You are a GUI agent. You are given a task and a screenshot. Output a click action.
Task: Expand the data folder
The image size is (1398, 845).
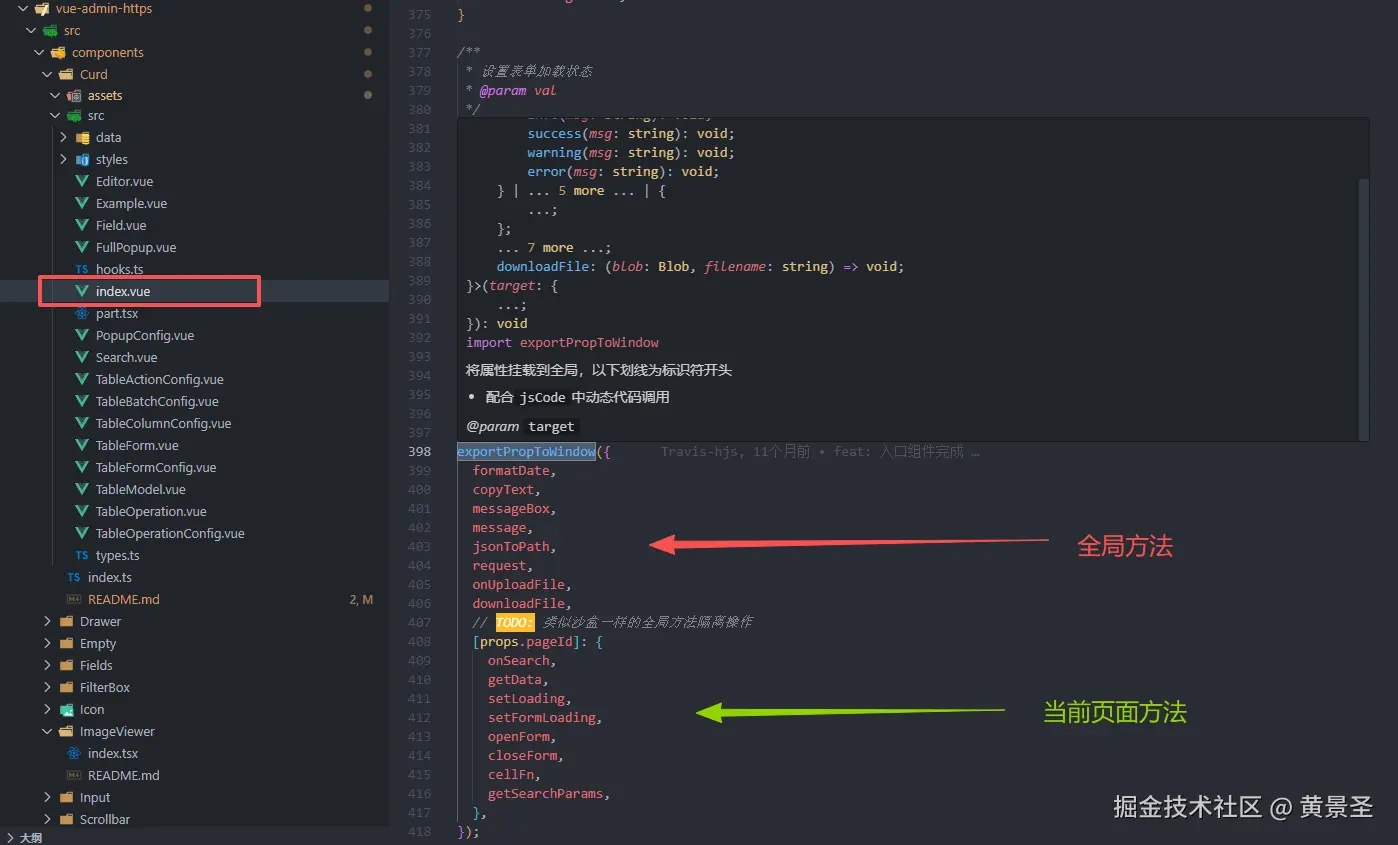(63, 137)
